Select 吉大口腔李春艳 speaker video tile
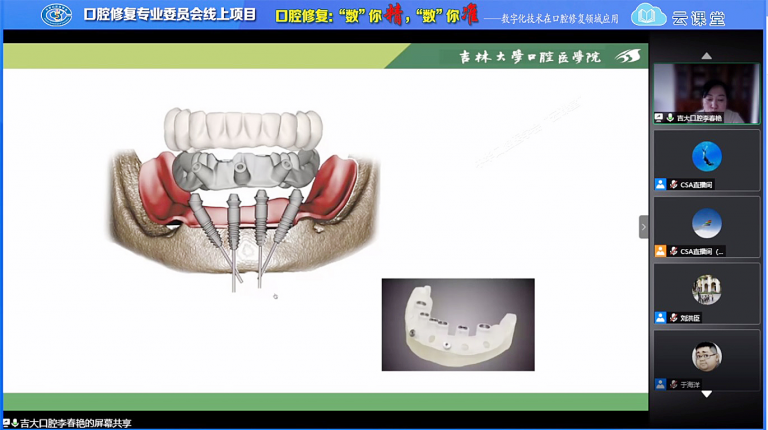 [706, 89]
